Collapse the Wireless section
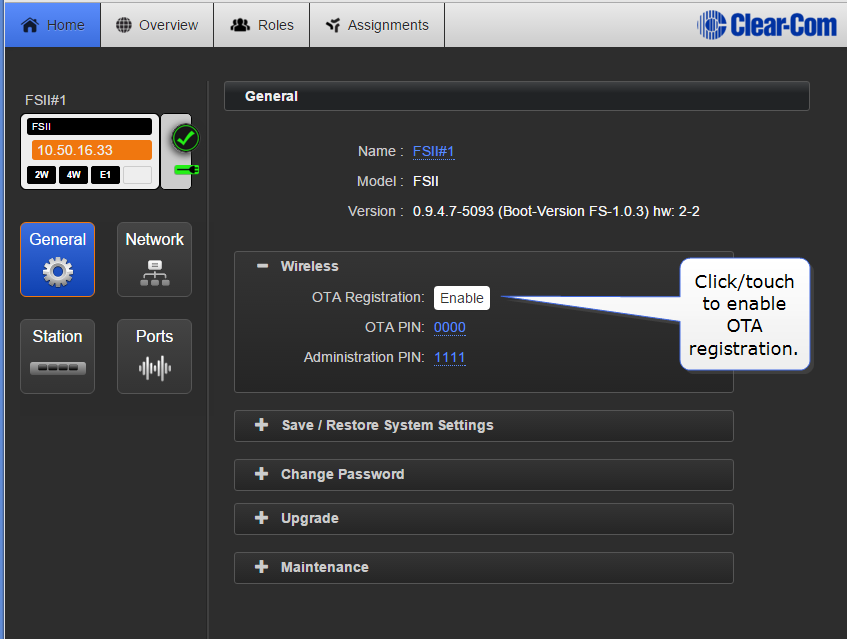The height and width of the screenshot is (639, 847). (x=262, y=266)
